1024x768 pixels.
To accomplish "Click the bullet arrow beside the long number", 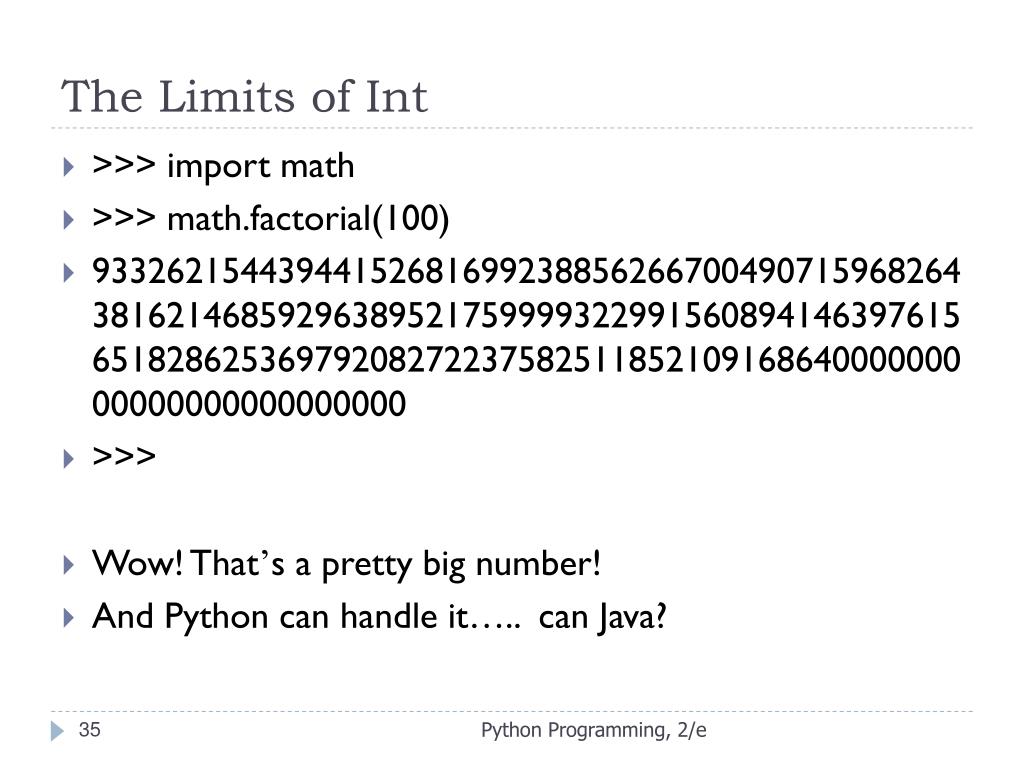I will pos(68,272).
